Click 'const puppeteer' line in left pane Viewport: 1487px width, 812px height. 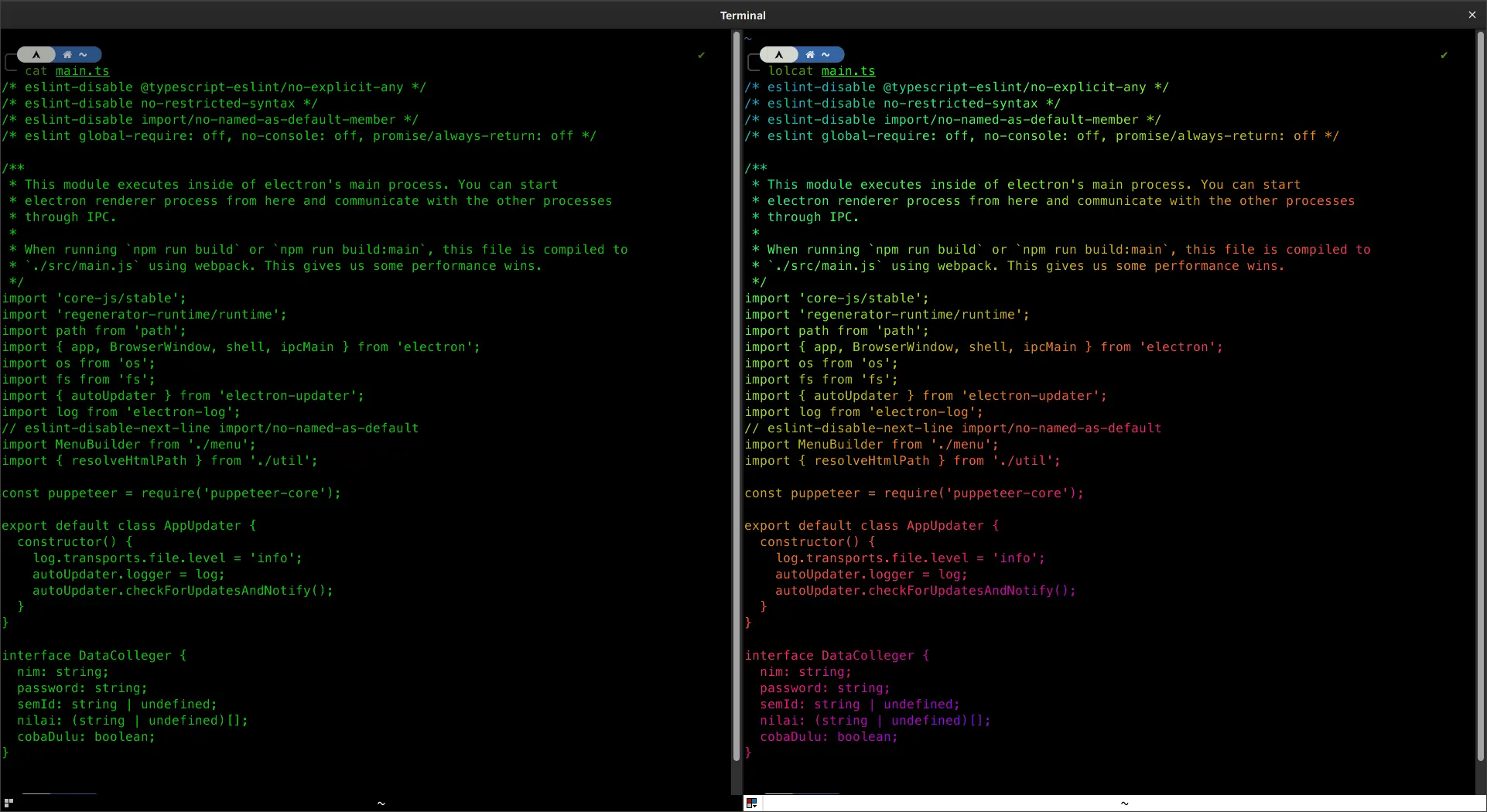(x=172, y=493)
